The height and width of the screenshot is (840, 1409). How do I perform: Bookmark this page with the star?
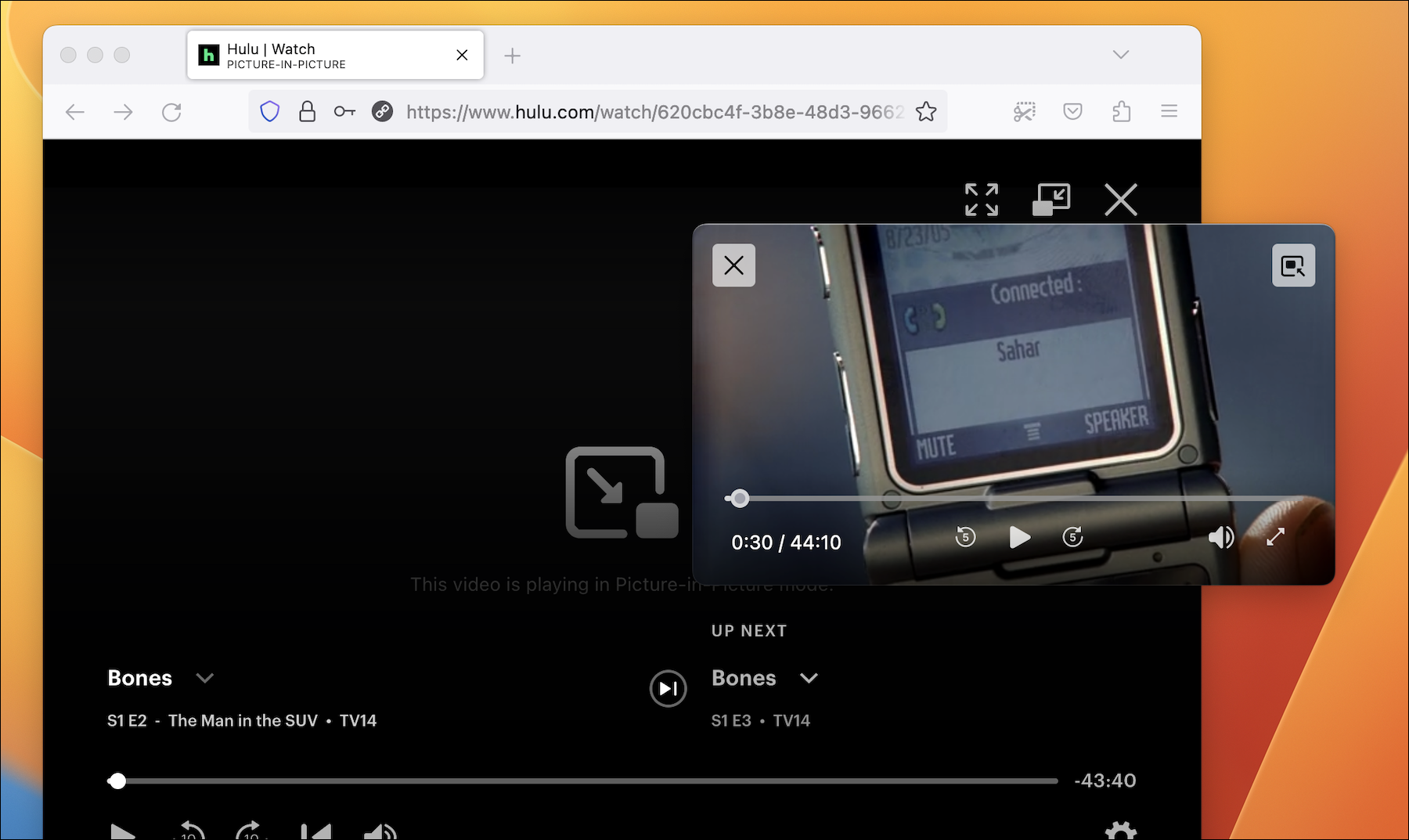[x=926, y=112]
